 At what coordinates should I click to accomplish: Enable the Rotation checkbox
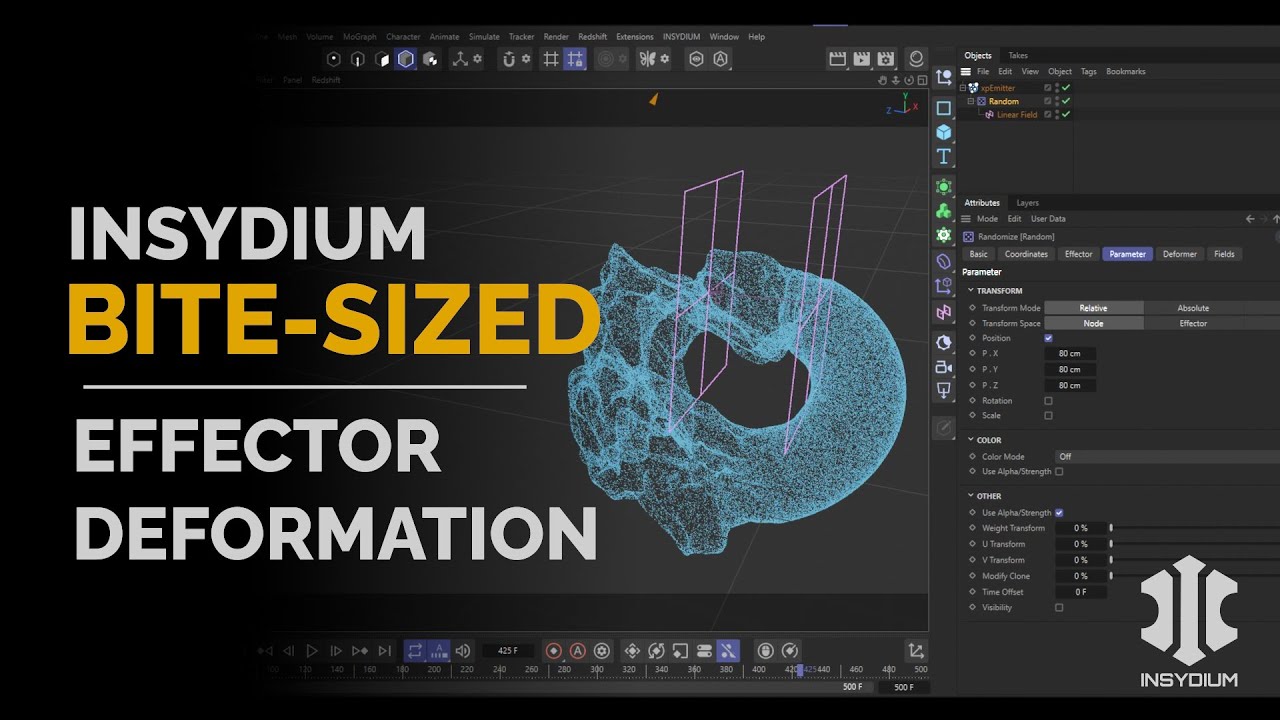pos(1048,401)
